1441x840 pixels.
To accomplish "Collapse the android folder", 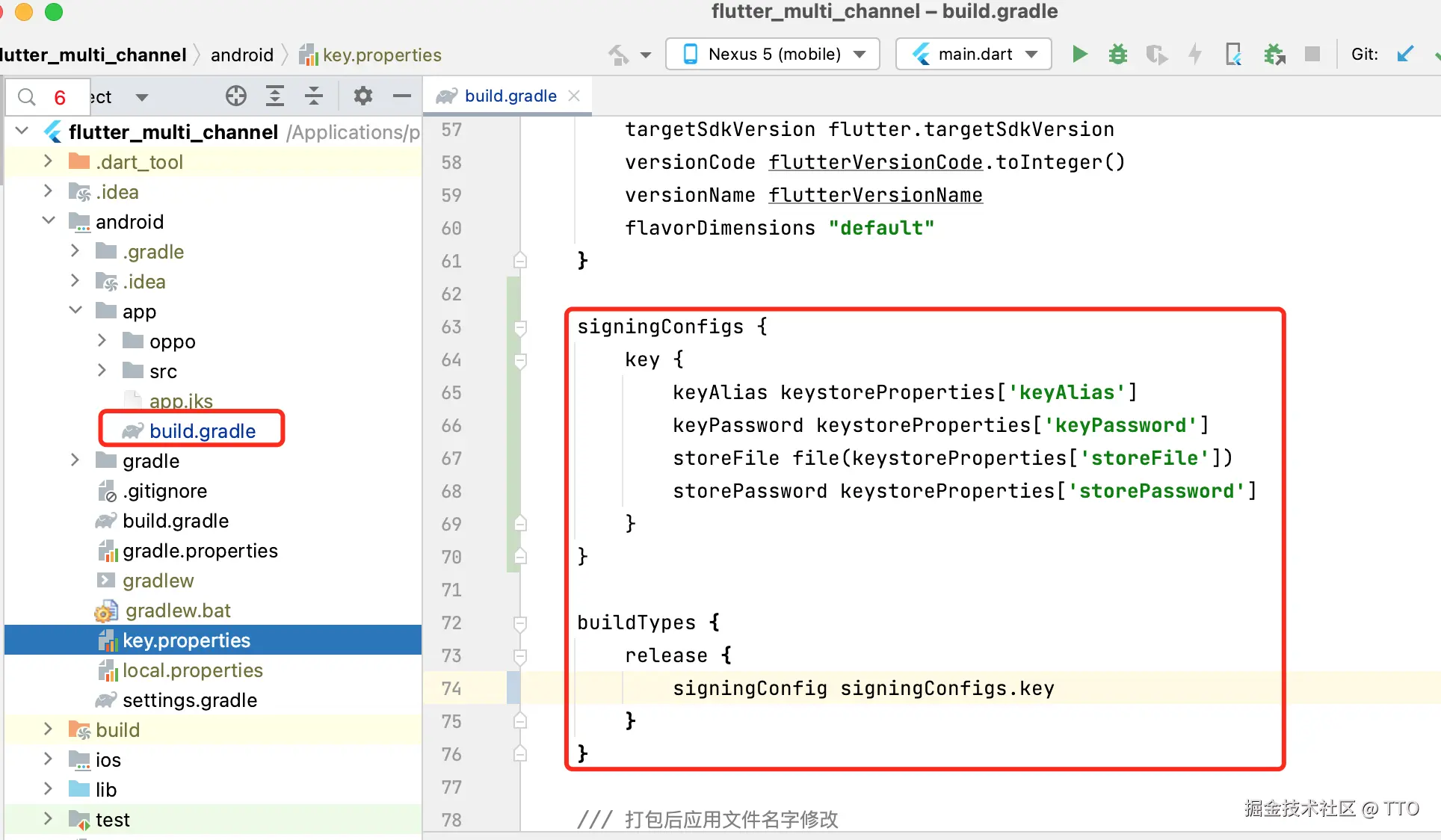I will [x=48, y=221].
